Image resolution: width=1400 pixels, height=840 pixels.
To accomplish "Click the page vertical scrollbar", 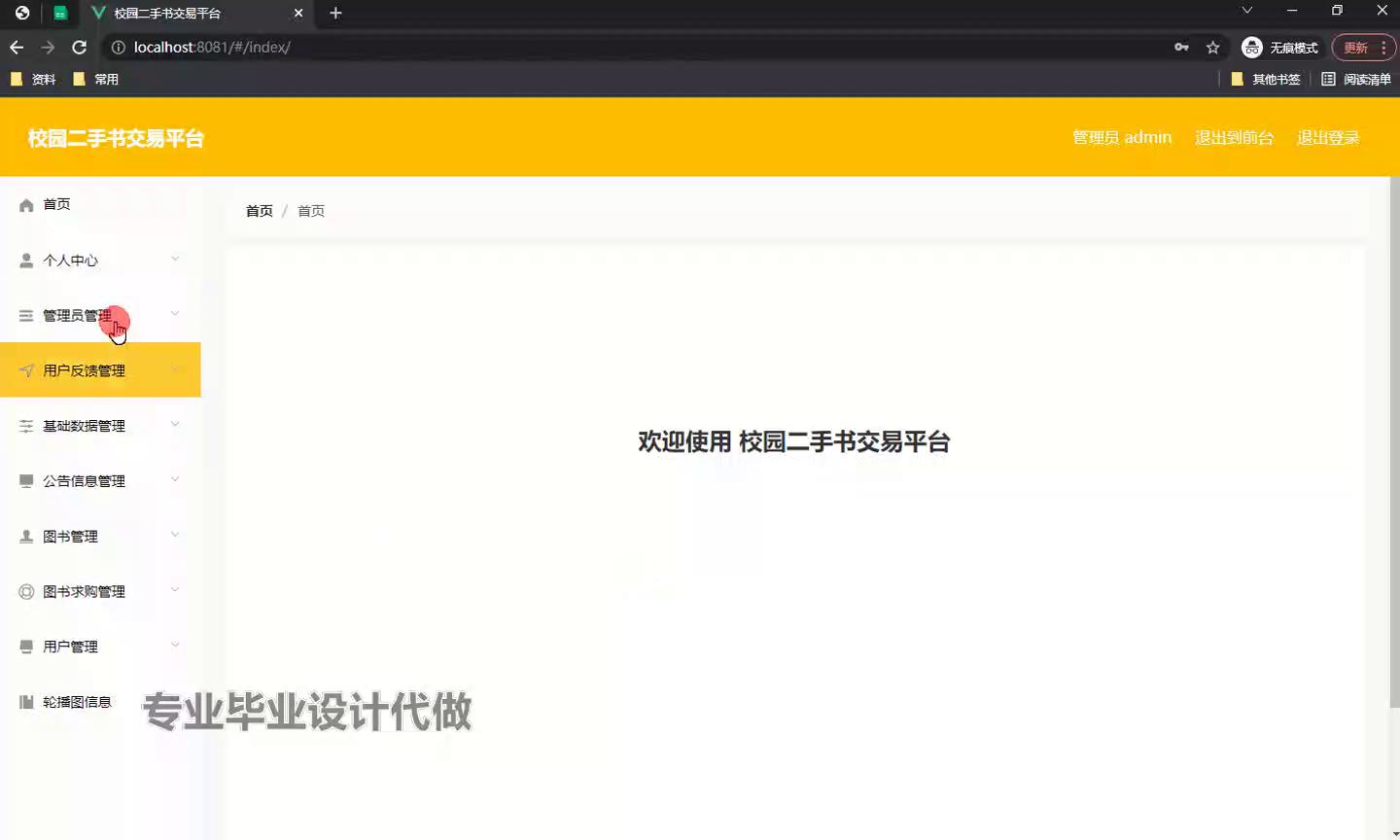I will pyautogui.click(x=1394, y=437).
